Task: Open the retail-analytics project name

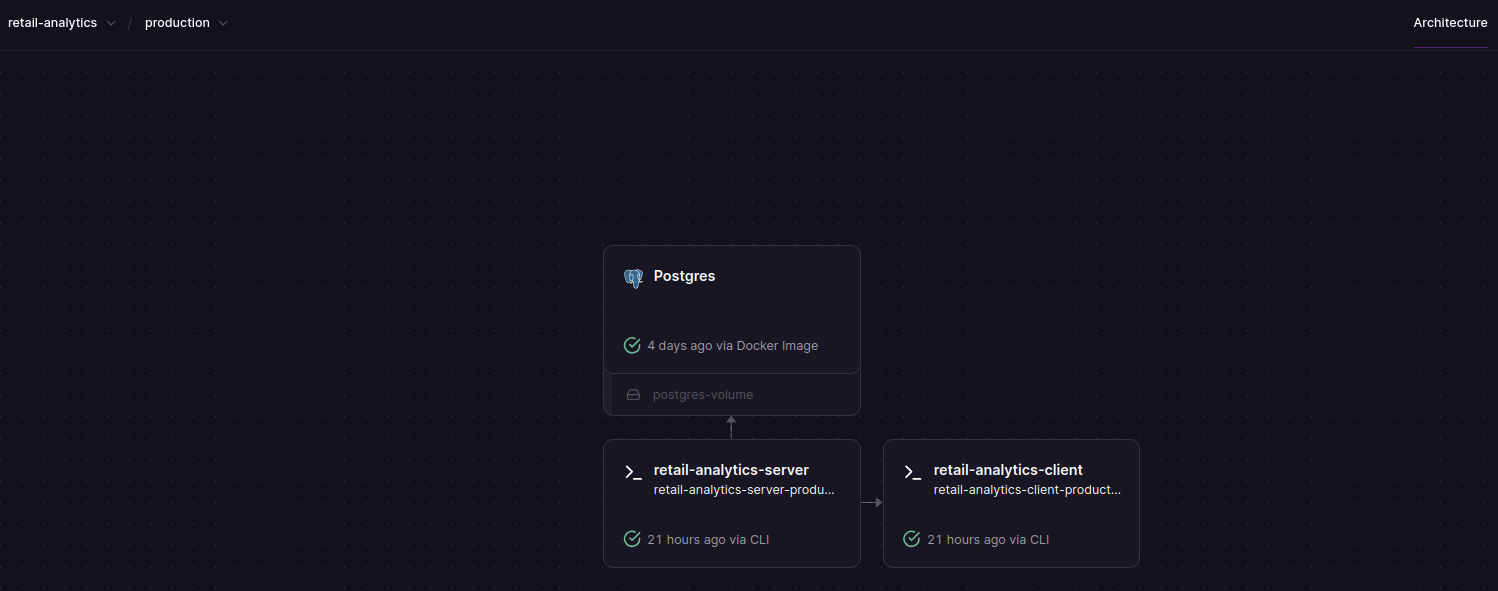Action: point(52,23)
